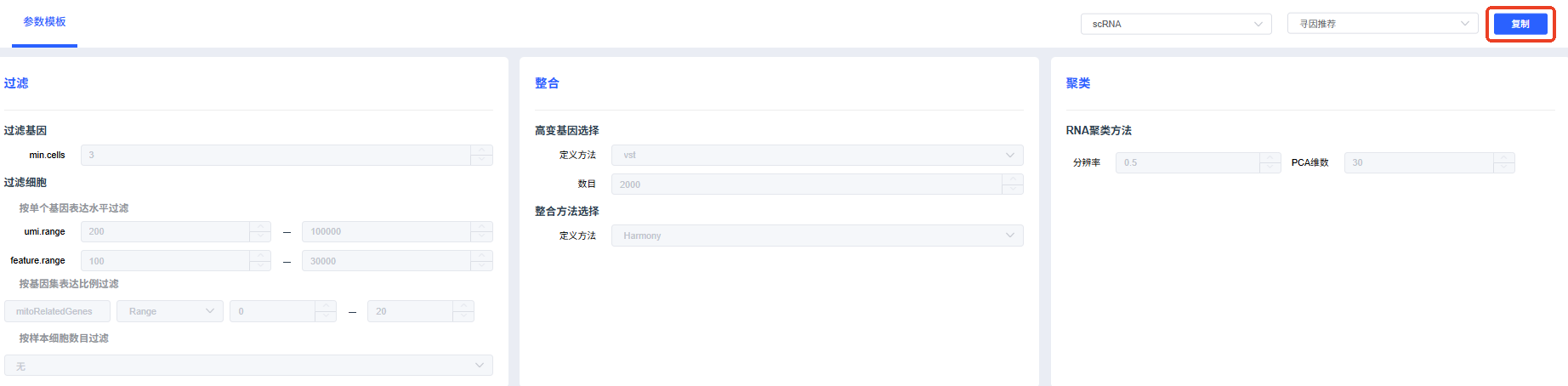Increase the umi.range maximum value 100000
The width and height of the screenshot is (1568, 386).
point(481,226)
